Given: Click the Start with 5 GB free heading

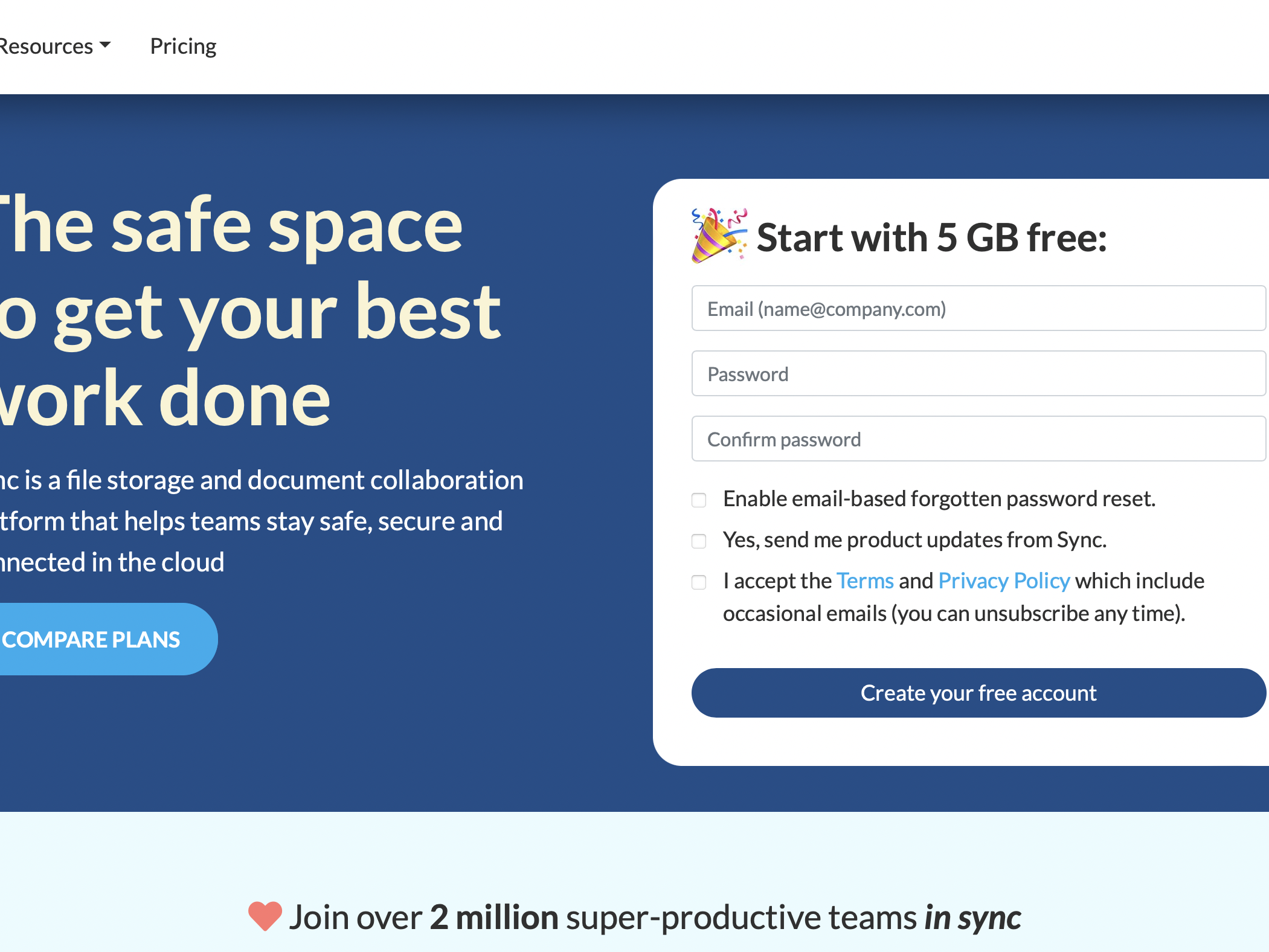Looking at the screenshot, I should [931, 237].
